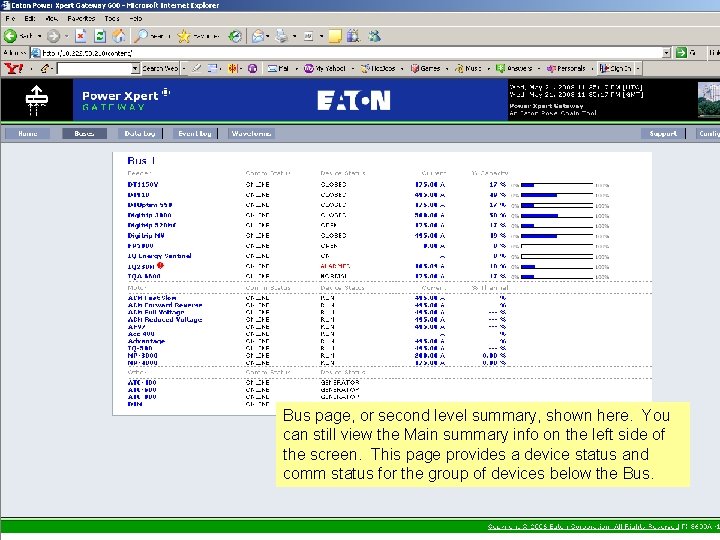This screenshot has height=540, width=720.
Task: Open the Yahoo Mail button dropdown arrow
Action: coord(297,68)
